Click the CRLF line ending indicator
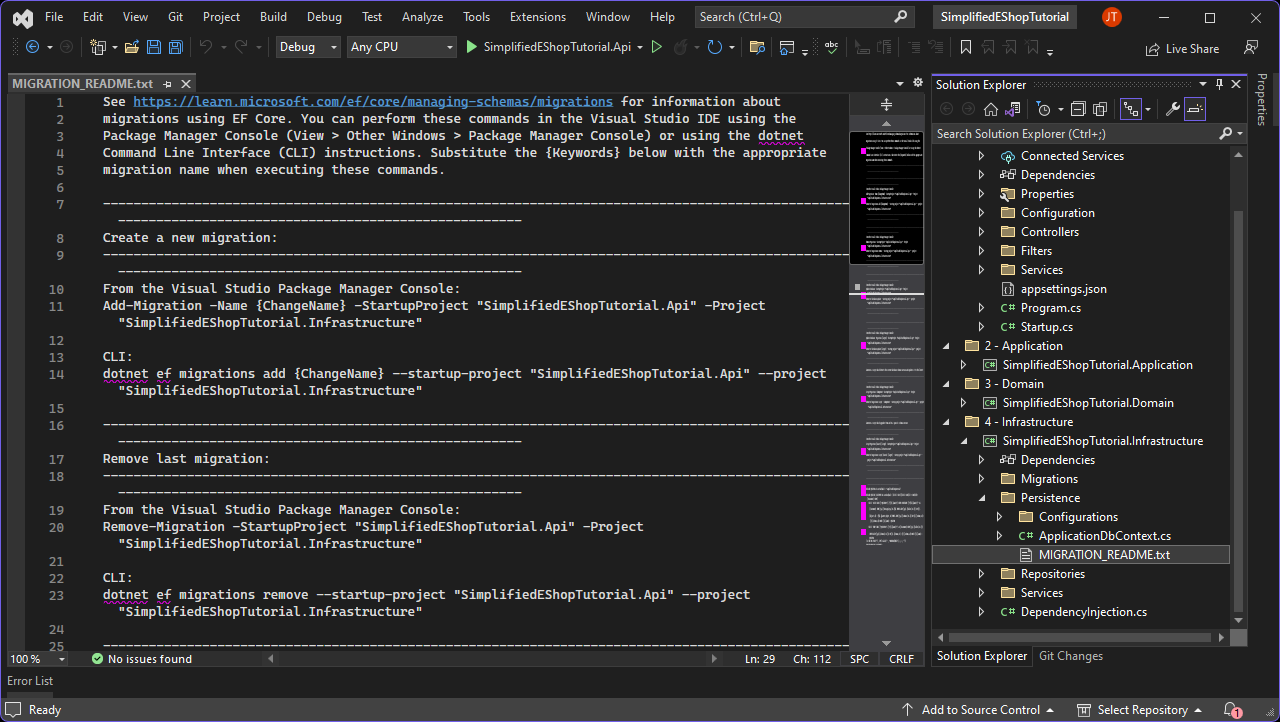The height and width of the screenshot is (722, 1280). (x=901, y=659)
